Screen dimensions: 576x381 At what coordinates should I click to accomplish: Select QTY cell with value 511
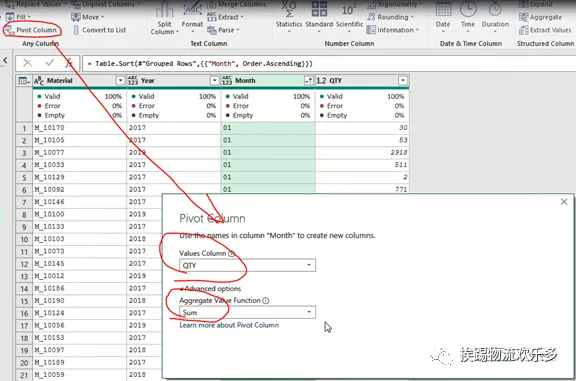362,165
